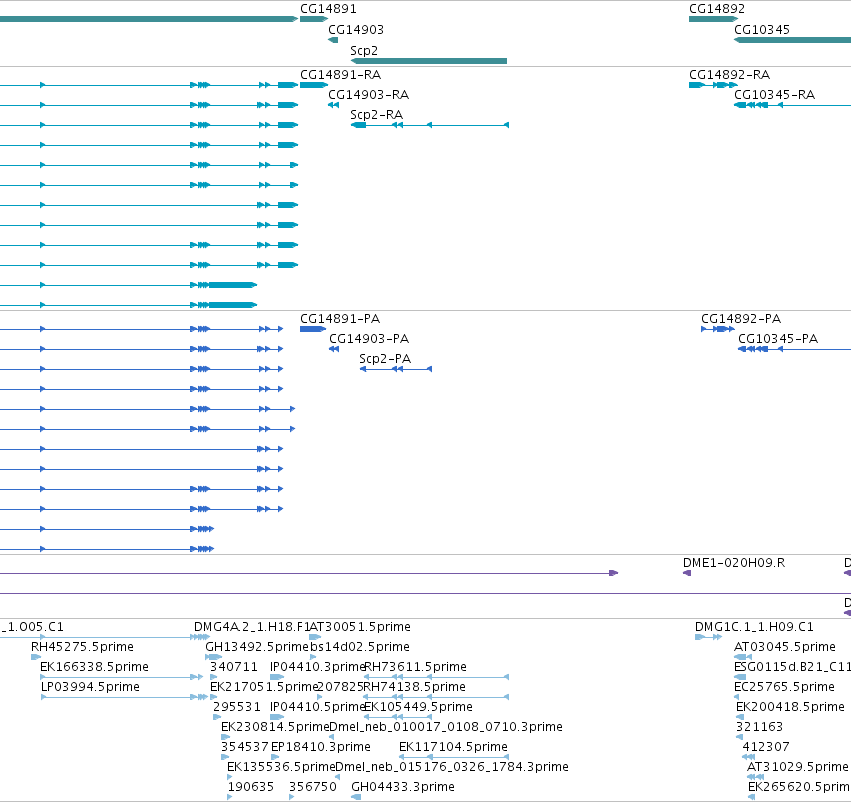Select the Scp2-RA transcript label
851x802 pixels.
coord(376,114)
